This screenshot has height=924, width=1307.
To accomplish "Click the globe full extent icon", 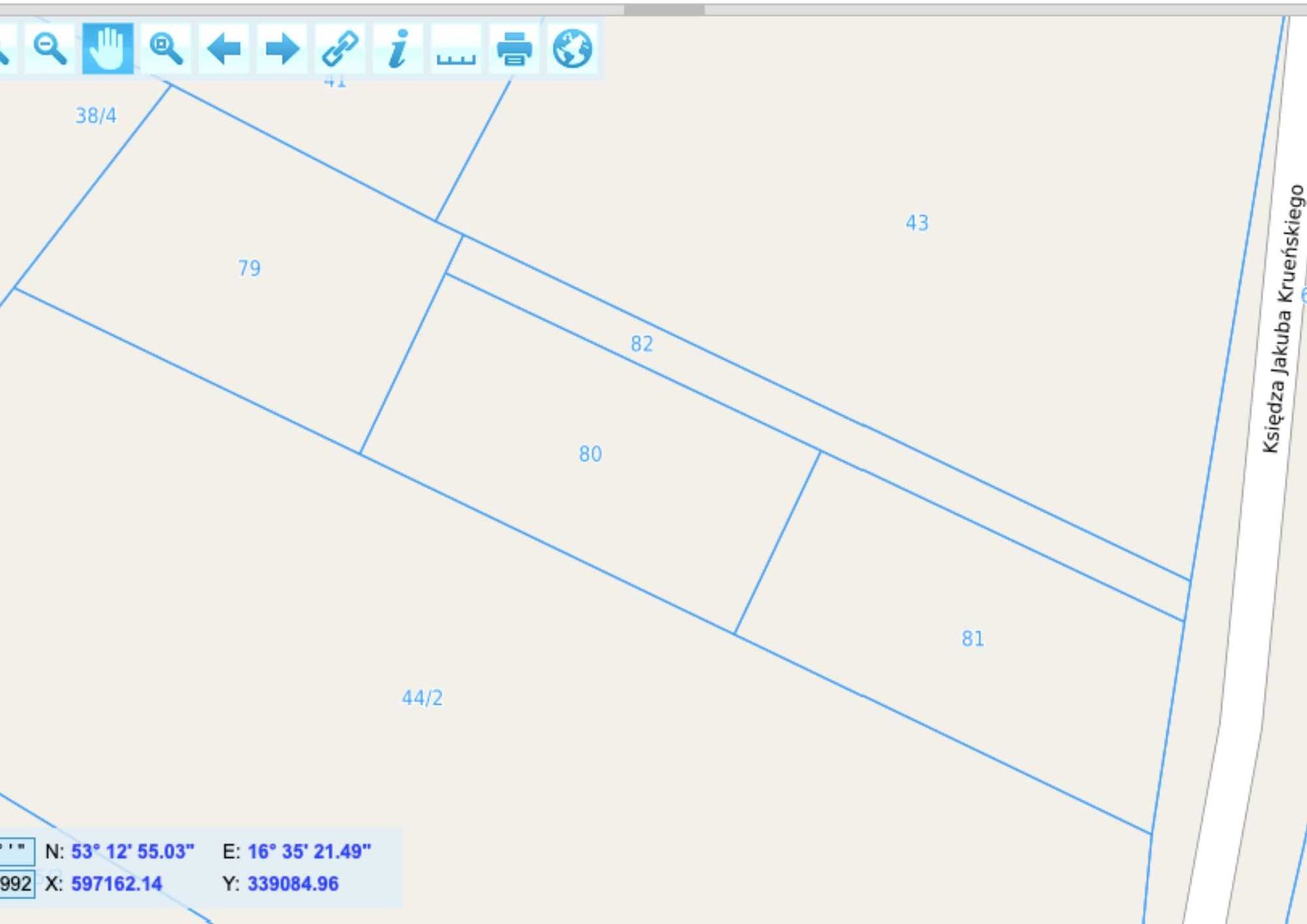I will 572,49.
